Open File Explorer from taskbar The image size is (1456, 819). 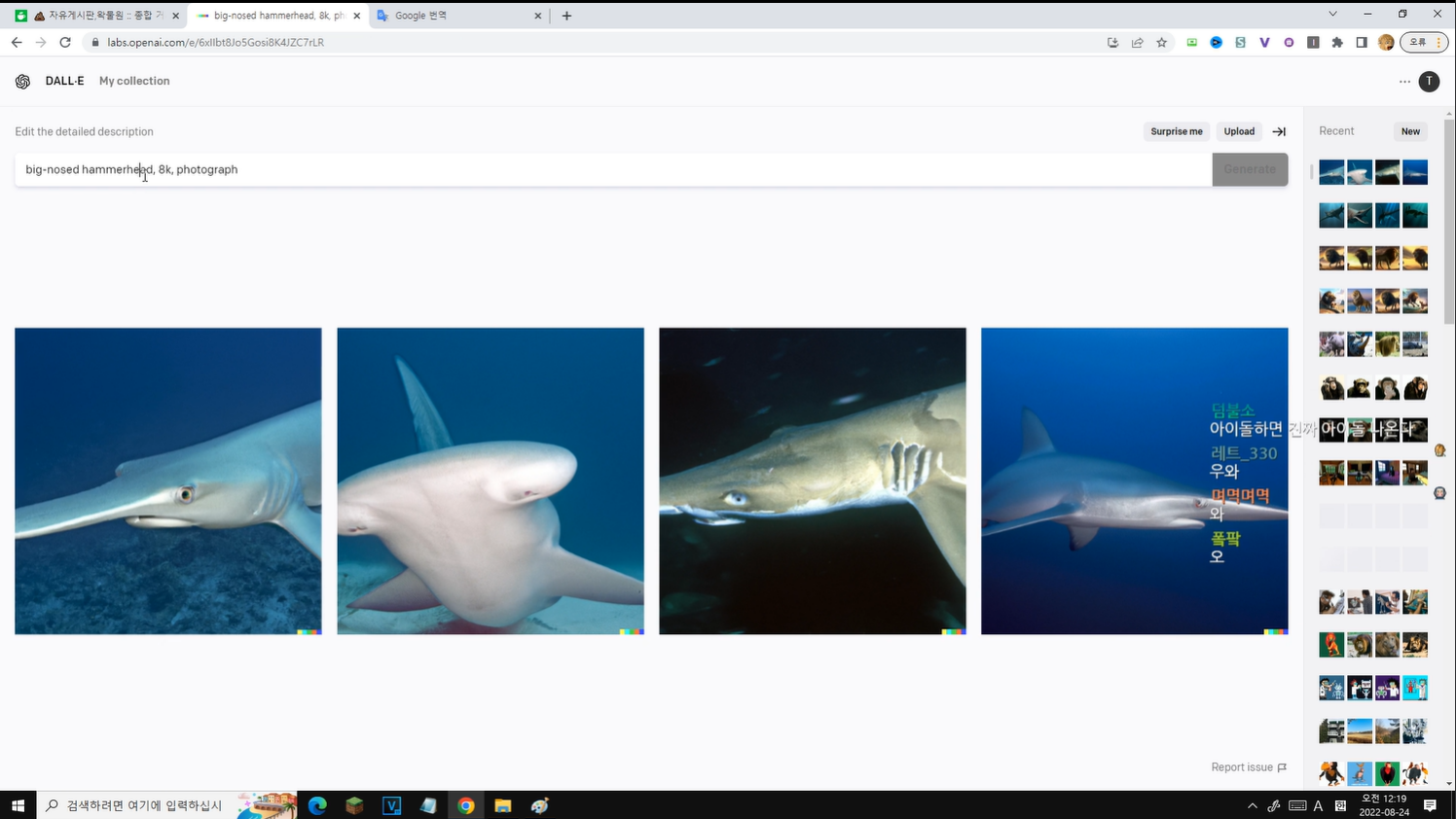pyautogui.click(x=502, y=805)
